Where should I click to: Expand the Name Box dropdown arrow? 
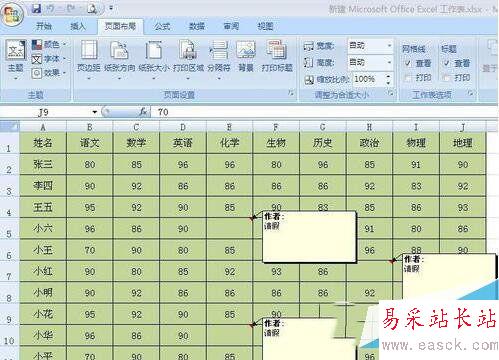[x=95, y=112]
